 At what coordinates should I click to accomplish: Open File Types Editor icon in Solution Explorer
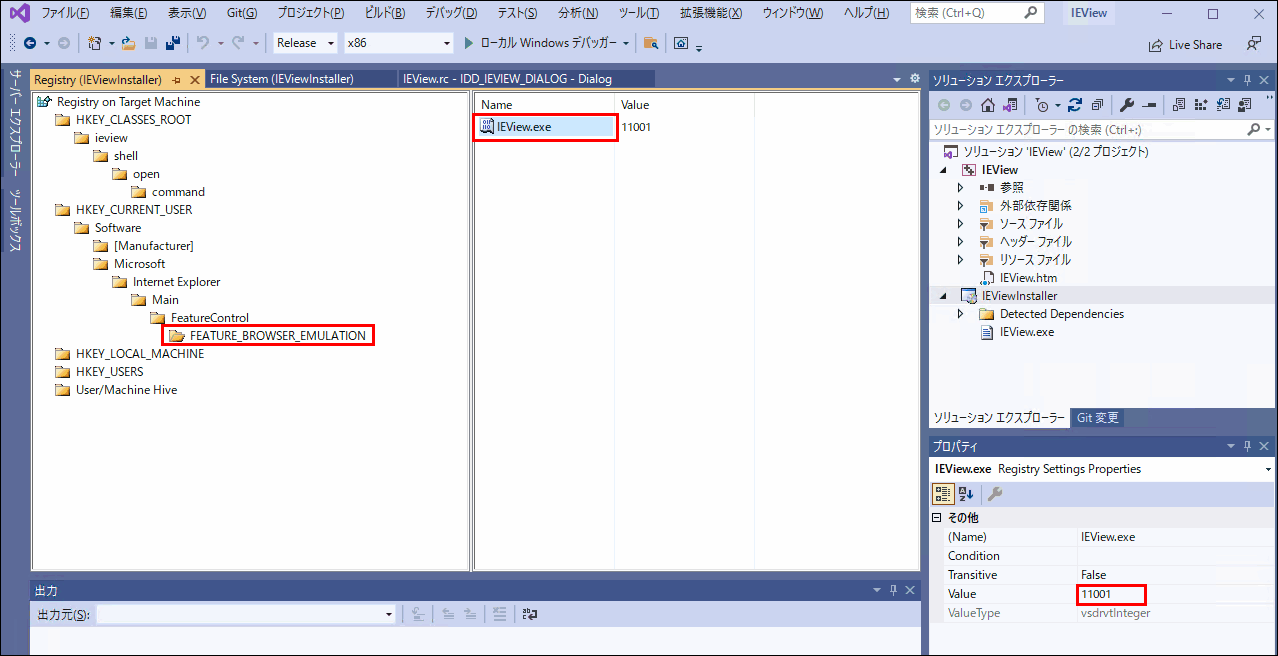[1223, 105]
